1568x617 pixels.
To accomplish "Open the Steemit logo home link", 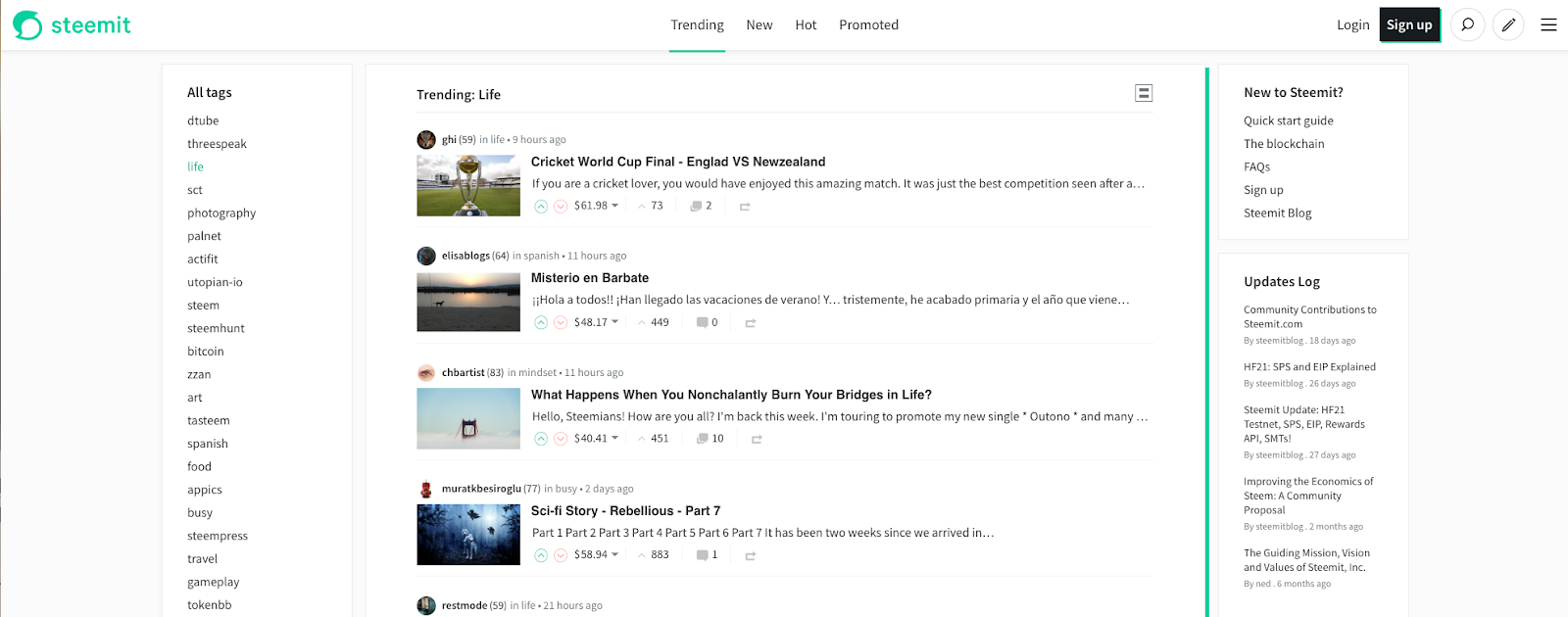I will (x=72, y=24).
